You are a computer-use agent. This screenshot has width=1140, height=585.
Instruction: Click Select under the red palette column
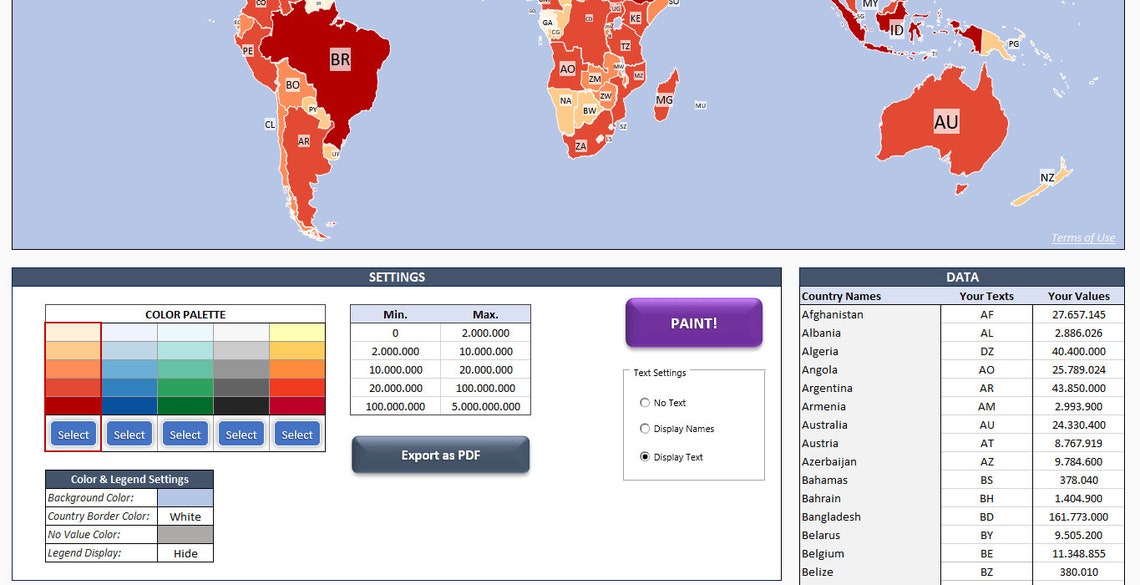[x=72, y=433]
